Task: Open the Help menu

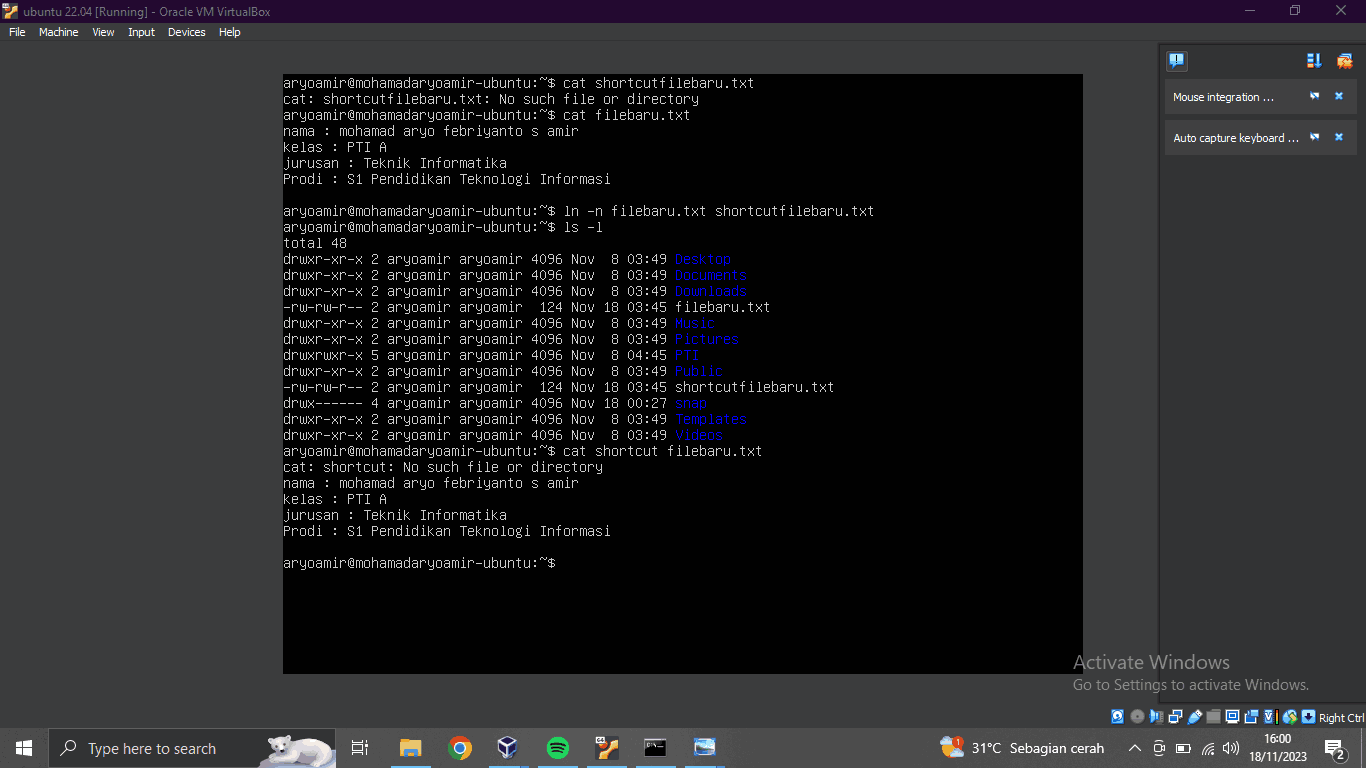Action: [229, 32]
